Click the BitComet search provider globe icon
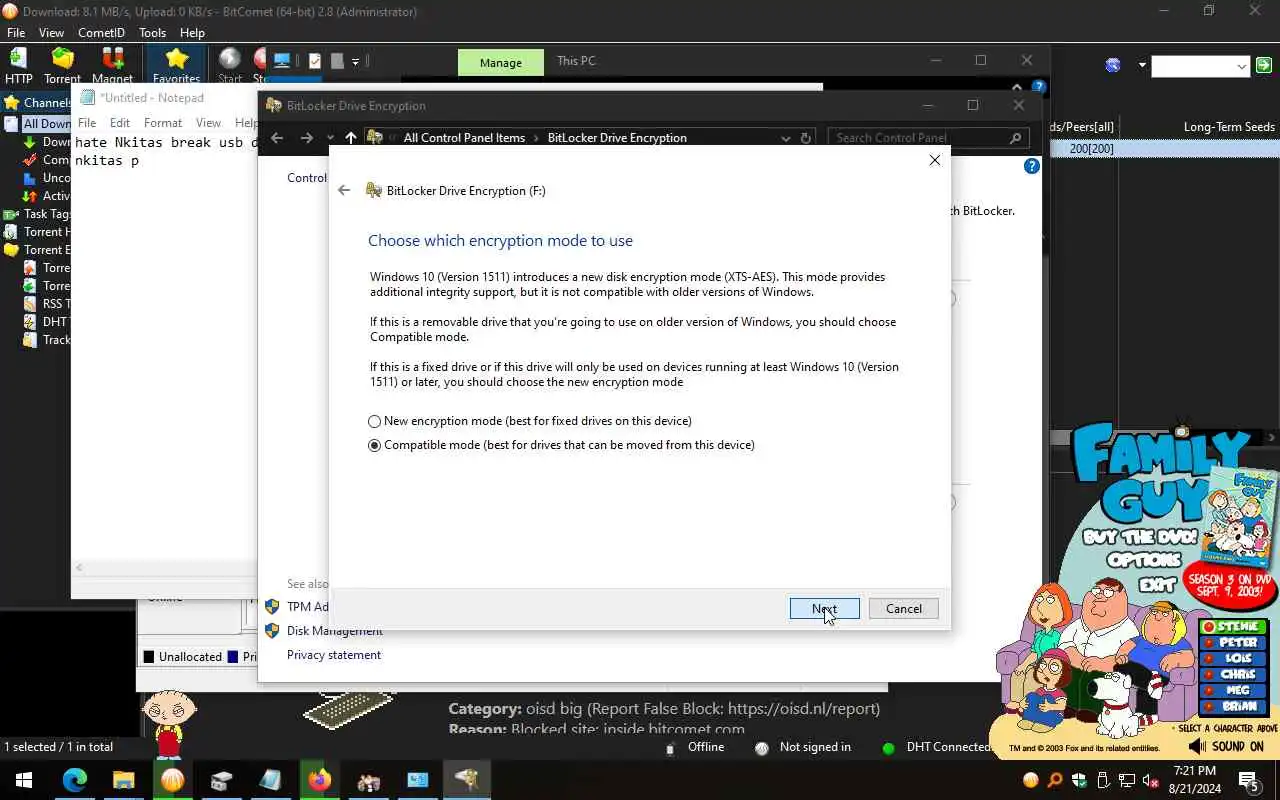Viewport: 1280px width, 800px height. pos(1113,66)
